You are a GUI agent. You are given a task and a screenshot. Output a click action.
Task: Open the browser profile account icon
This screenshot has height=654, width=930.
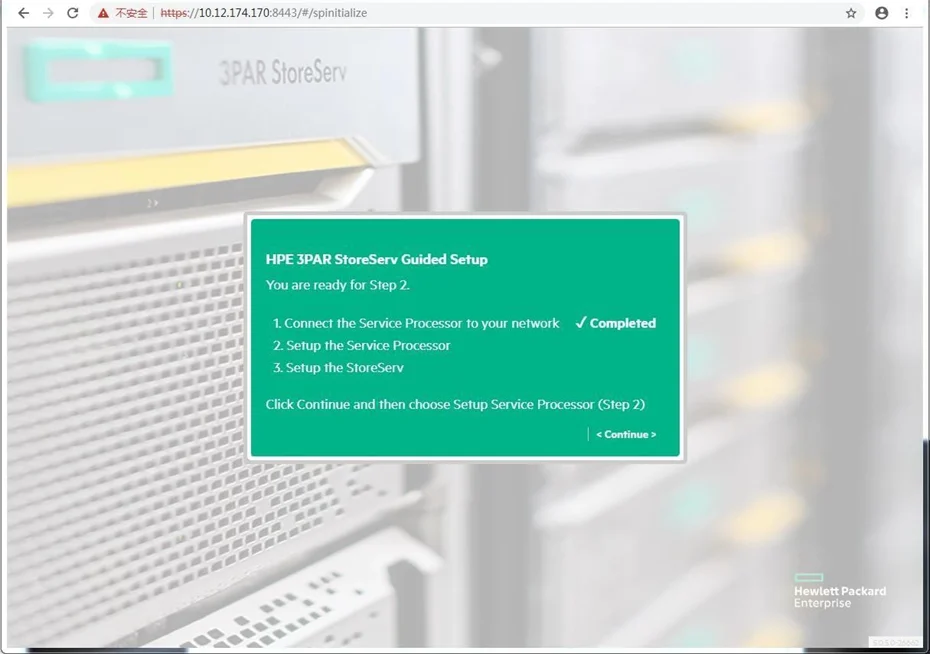click(881, 12)
